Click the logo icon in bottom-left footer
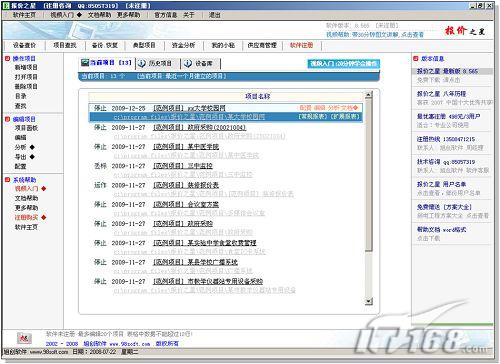Screen dimensions: 500x364 point(24,339)
